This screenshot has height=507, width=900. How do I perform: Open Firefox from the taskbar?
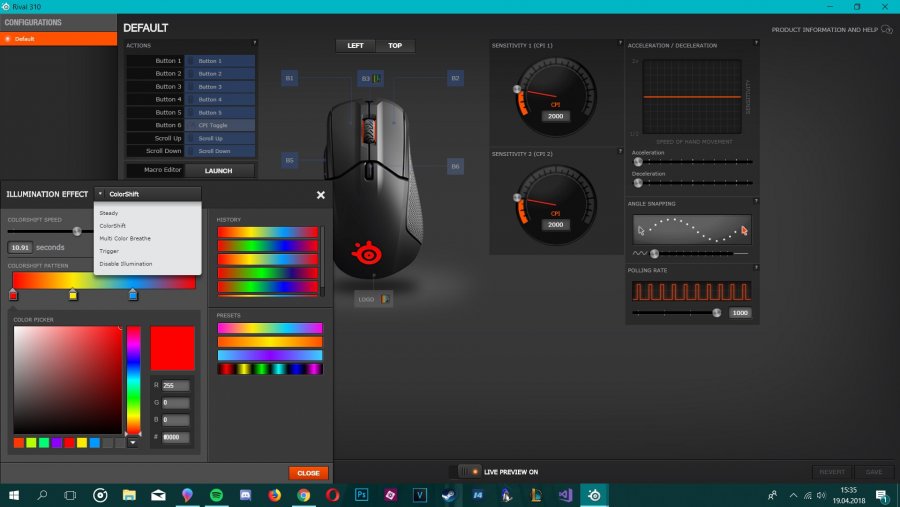tap(274, 495)
